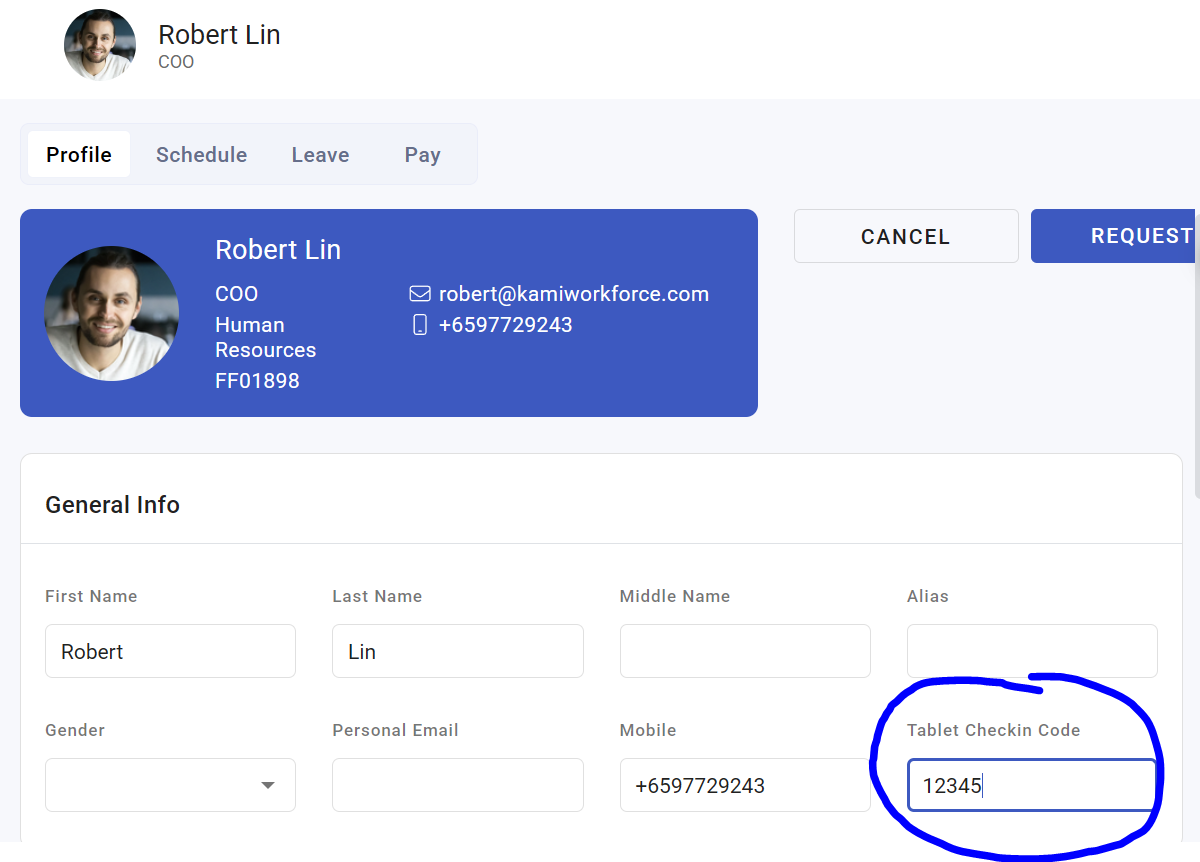Click the CANCEL button

coord(906,236)
